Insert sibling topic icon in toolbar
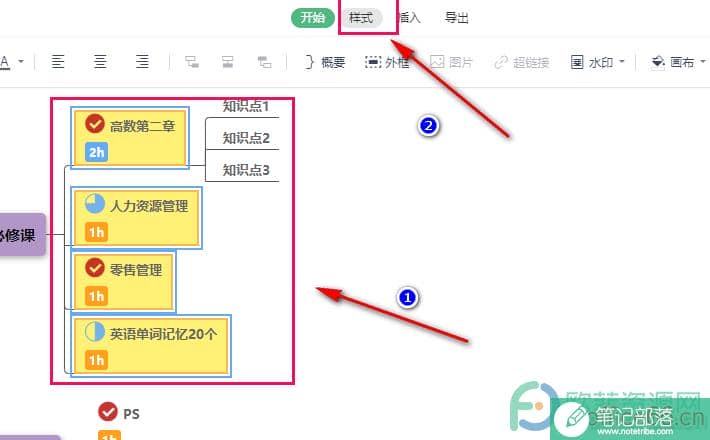Image resolution: width=710 pixels, height=440 pixels. click(227, 62)
